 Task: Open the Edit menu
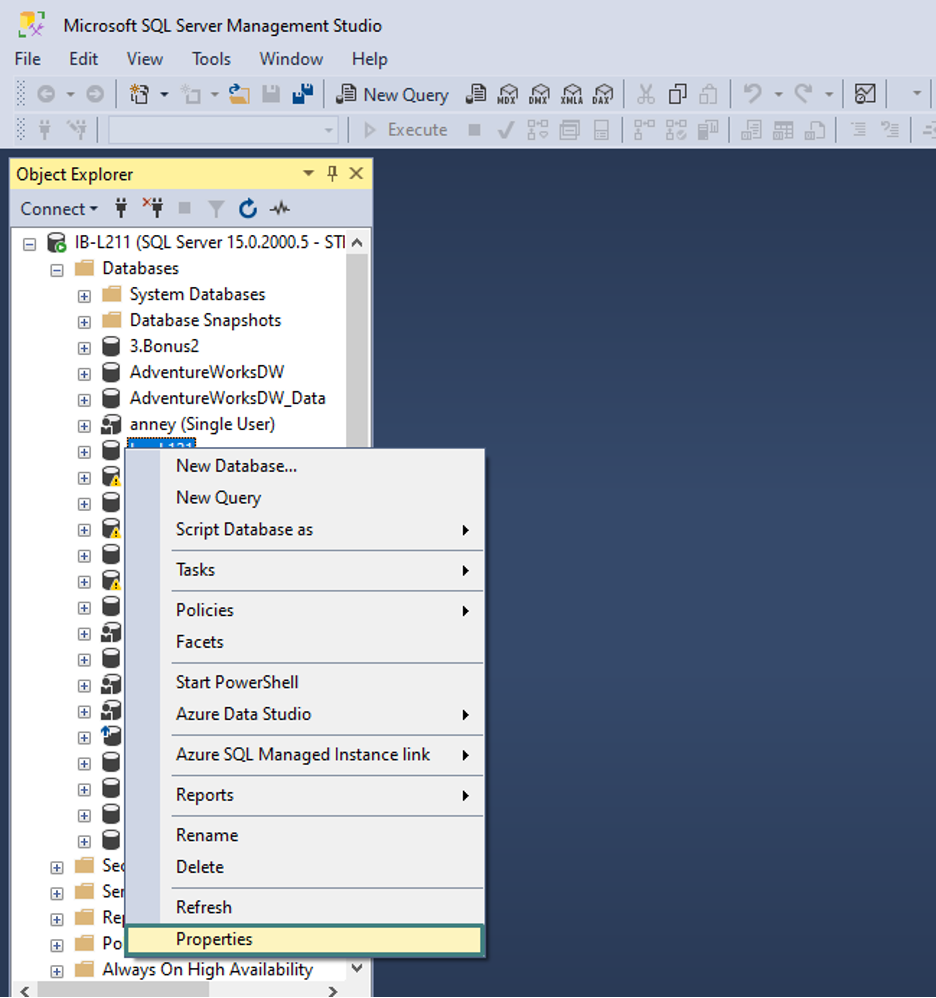coord(83,59)
